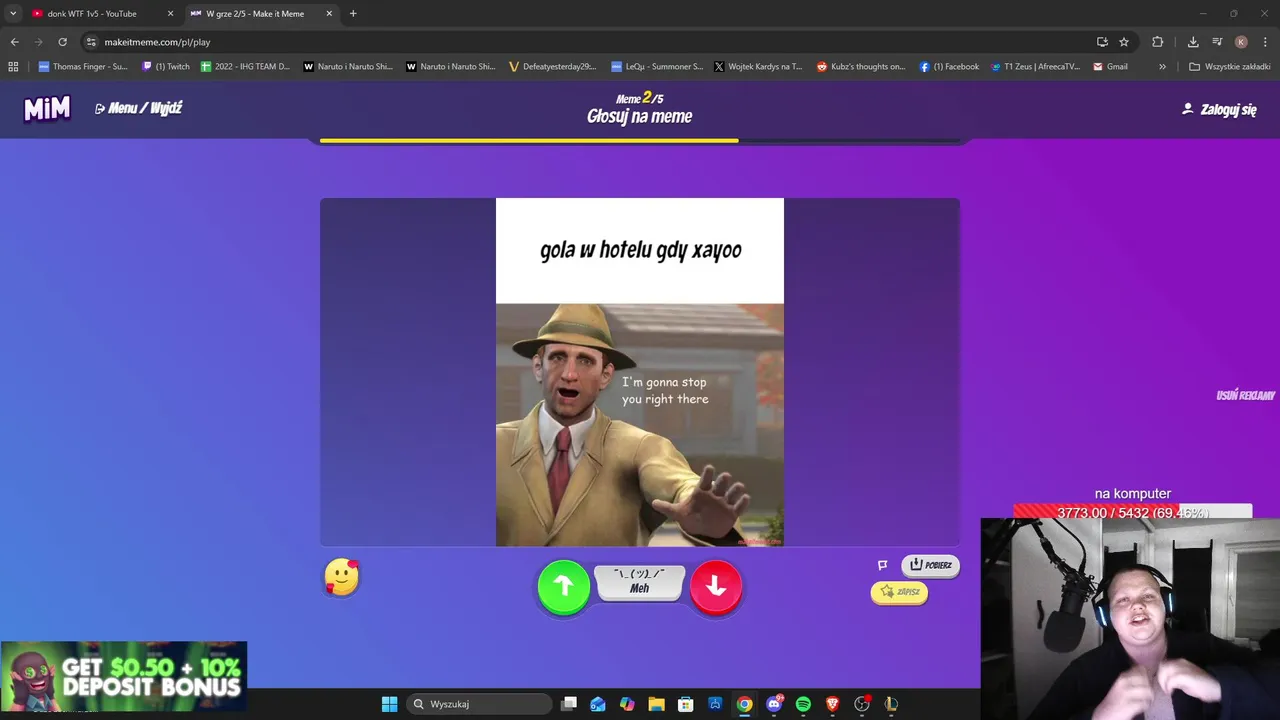
Task: Open the Twitch bookmark
Action: click(166, 67)
